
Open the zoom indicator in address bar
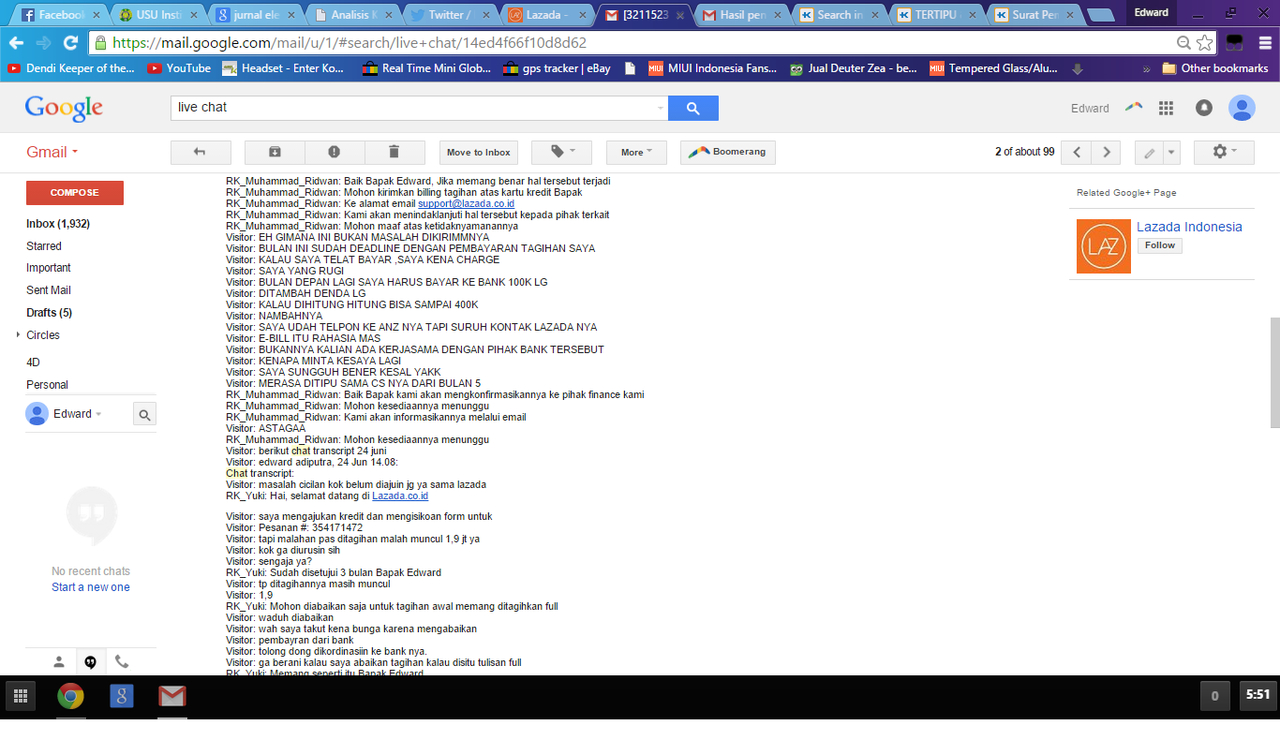(1184, 43)
